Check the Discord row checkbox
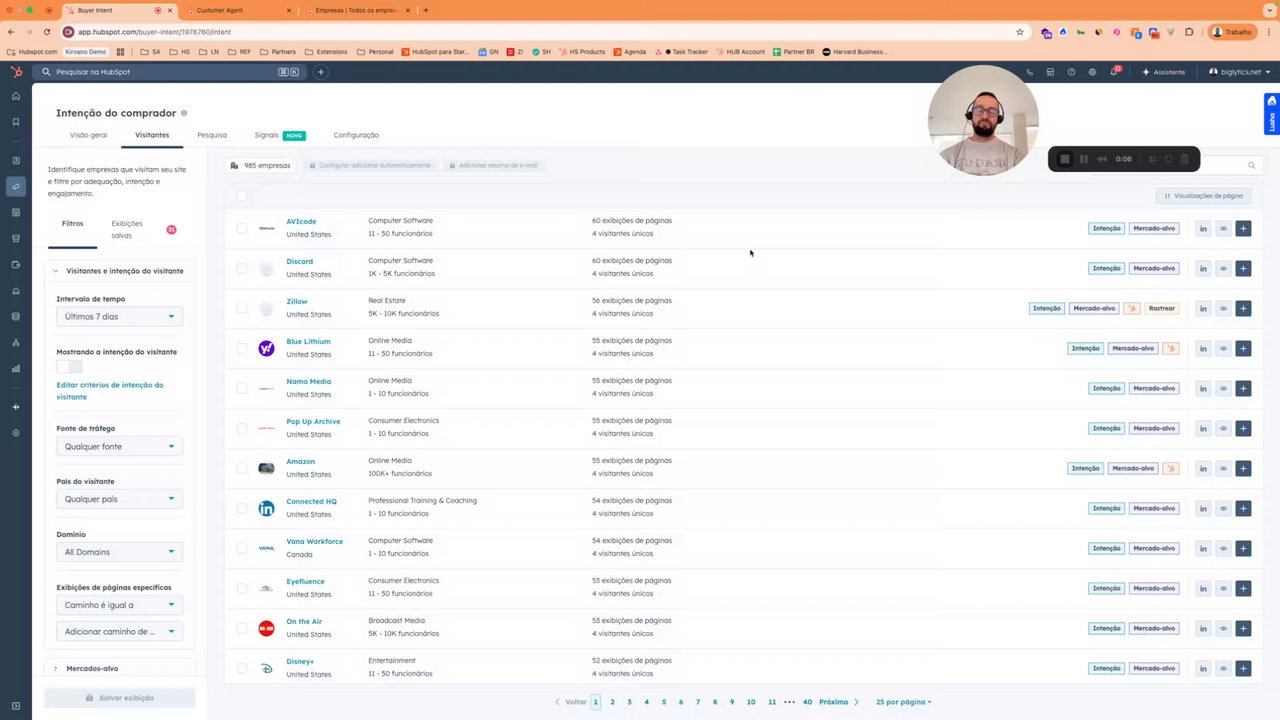 [241, 268]
